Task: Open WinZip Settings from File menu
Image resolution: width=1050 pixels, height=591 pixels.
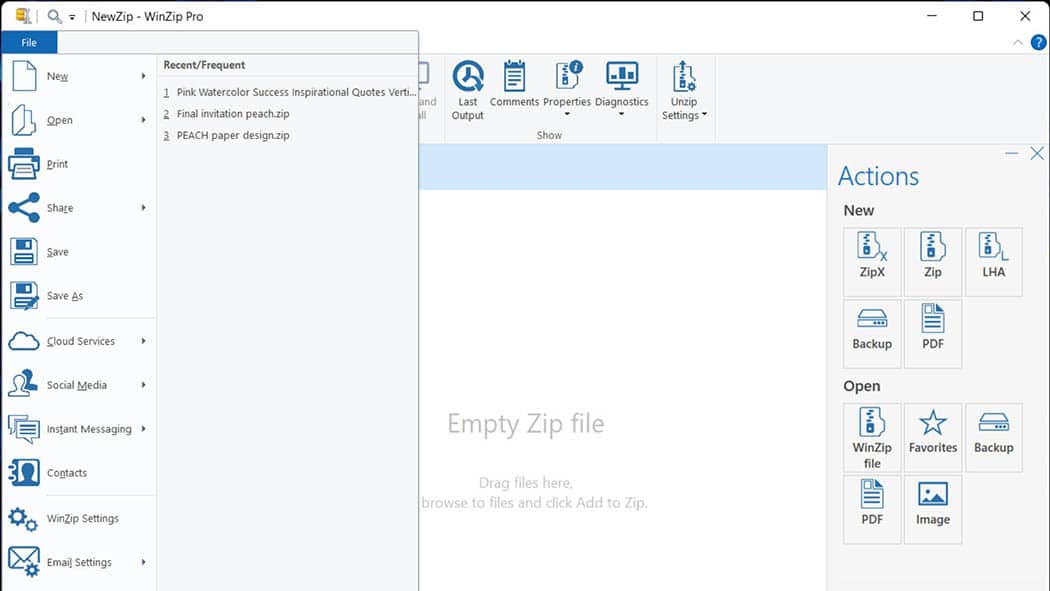Action: coord(82,518)
